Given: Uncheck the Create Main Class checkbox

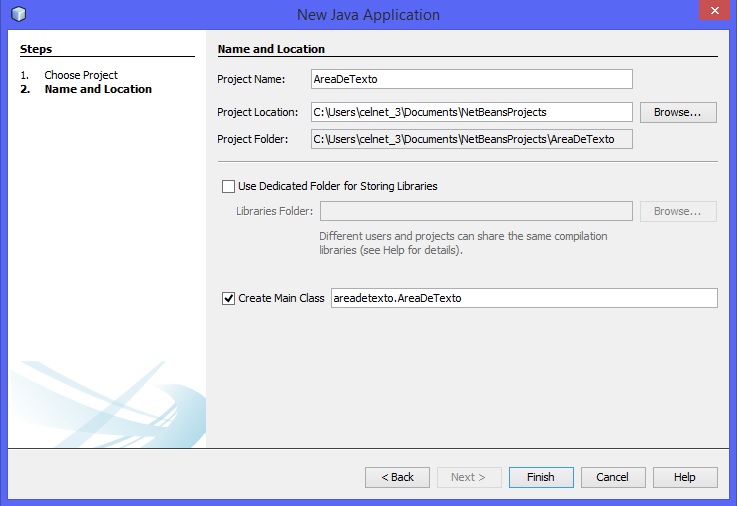Looking at the screenshot, I should click(228, 298).
